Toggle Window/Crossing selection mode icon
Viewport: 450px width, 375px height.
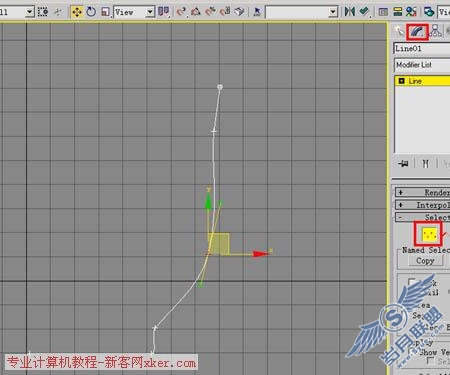coord(58,12)
